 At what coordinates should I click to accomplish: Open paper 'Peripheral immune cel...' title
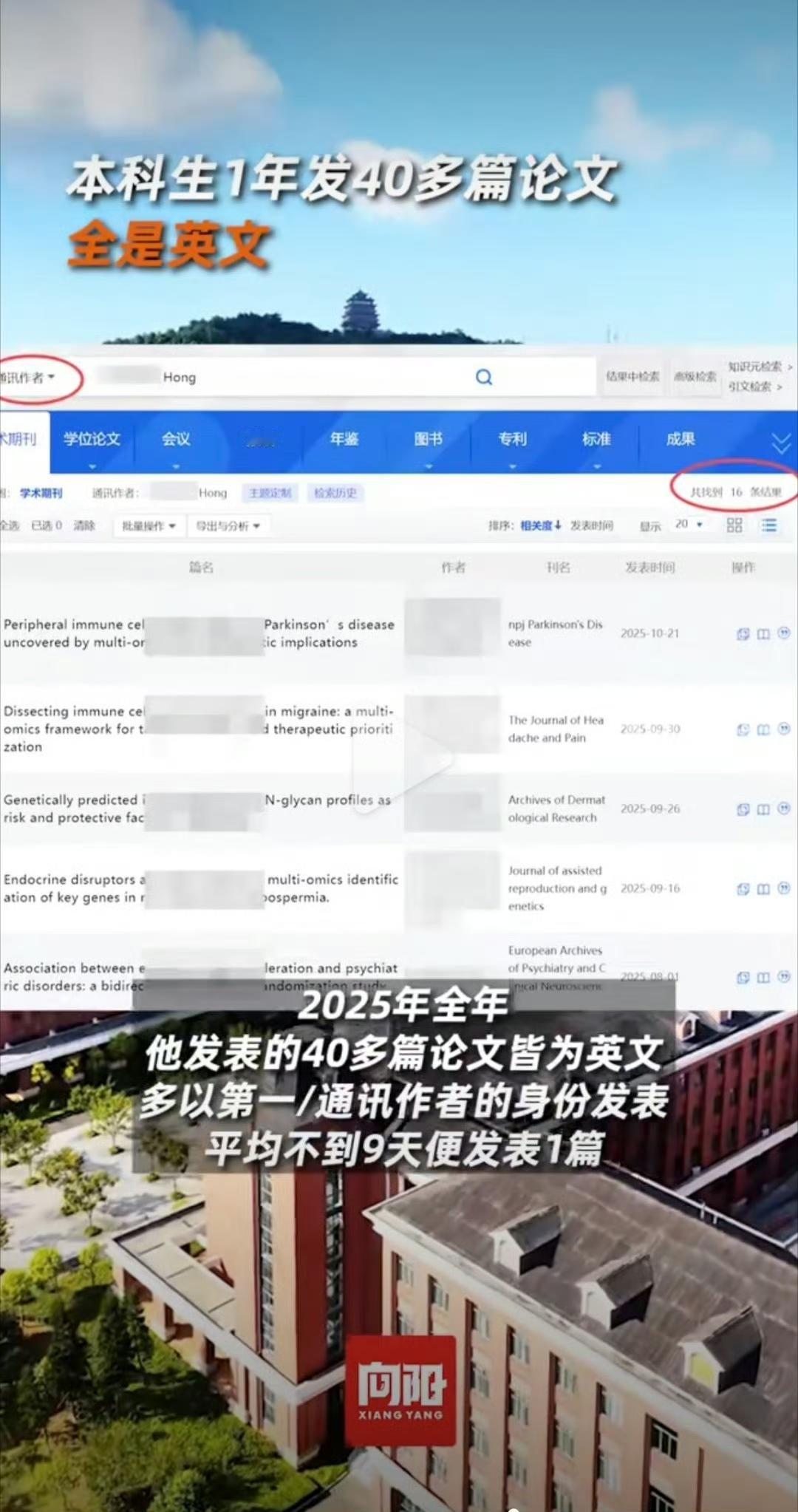tap(199, 633)
